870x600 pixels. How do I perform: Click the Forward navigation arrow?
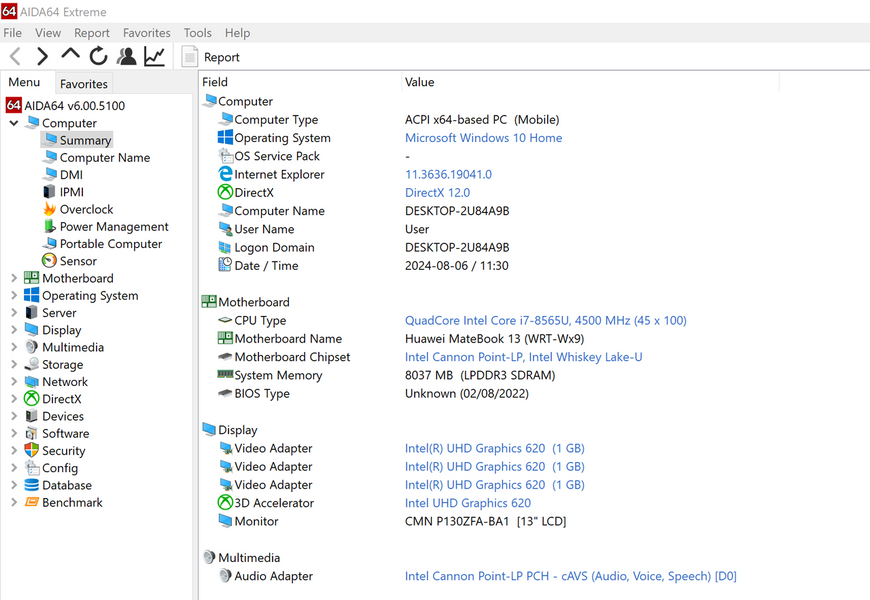[x=42, y=56]
